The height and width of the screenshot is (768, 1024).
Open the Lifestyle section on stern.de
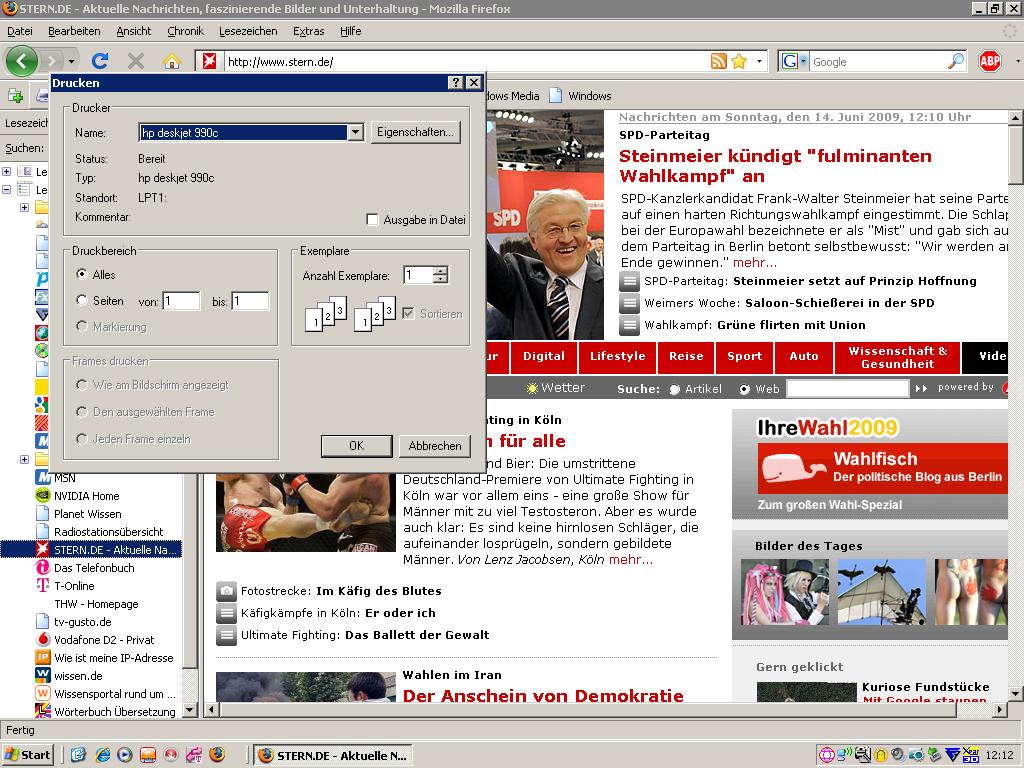point(617,357)
